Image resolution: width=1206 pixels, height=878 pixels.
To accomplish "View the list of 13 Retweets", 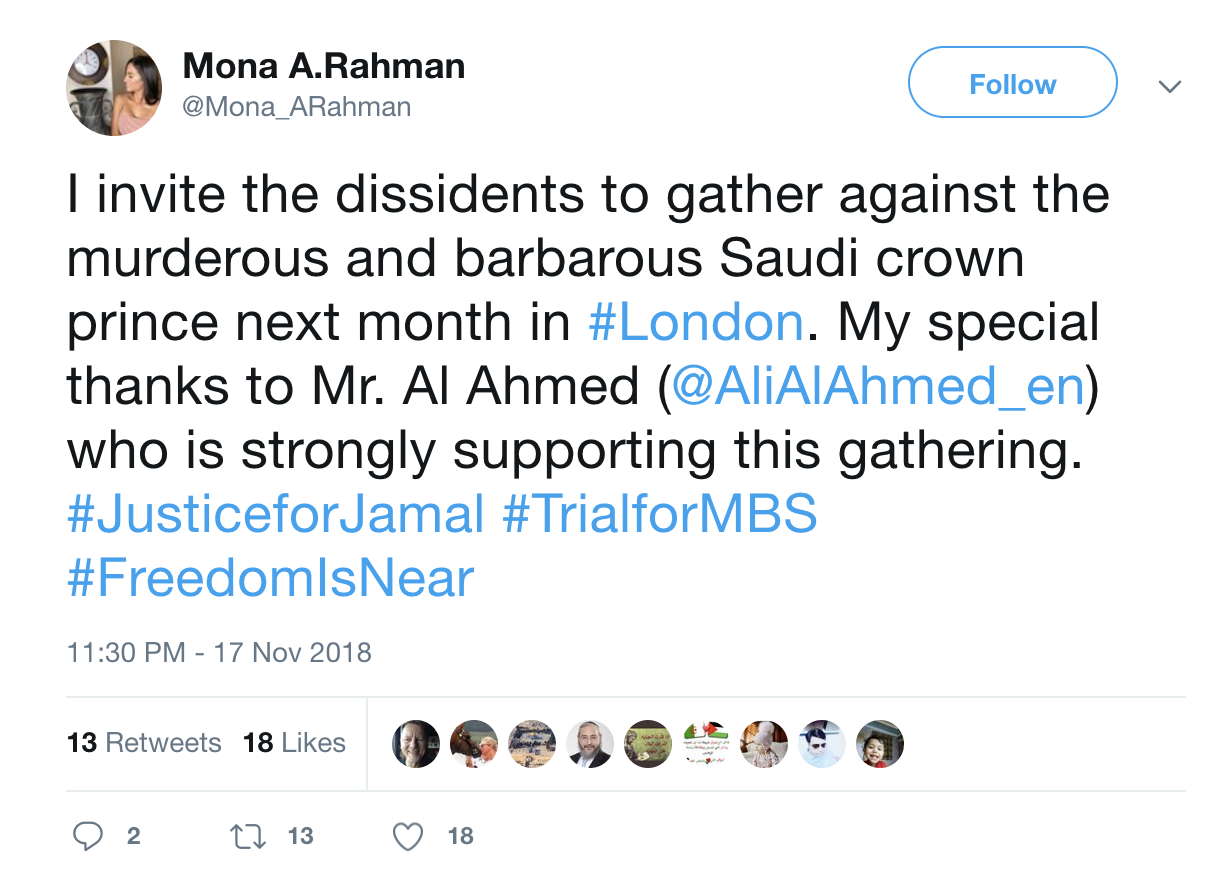I will [144, 743].
